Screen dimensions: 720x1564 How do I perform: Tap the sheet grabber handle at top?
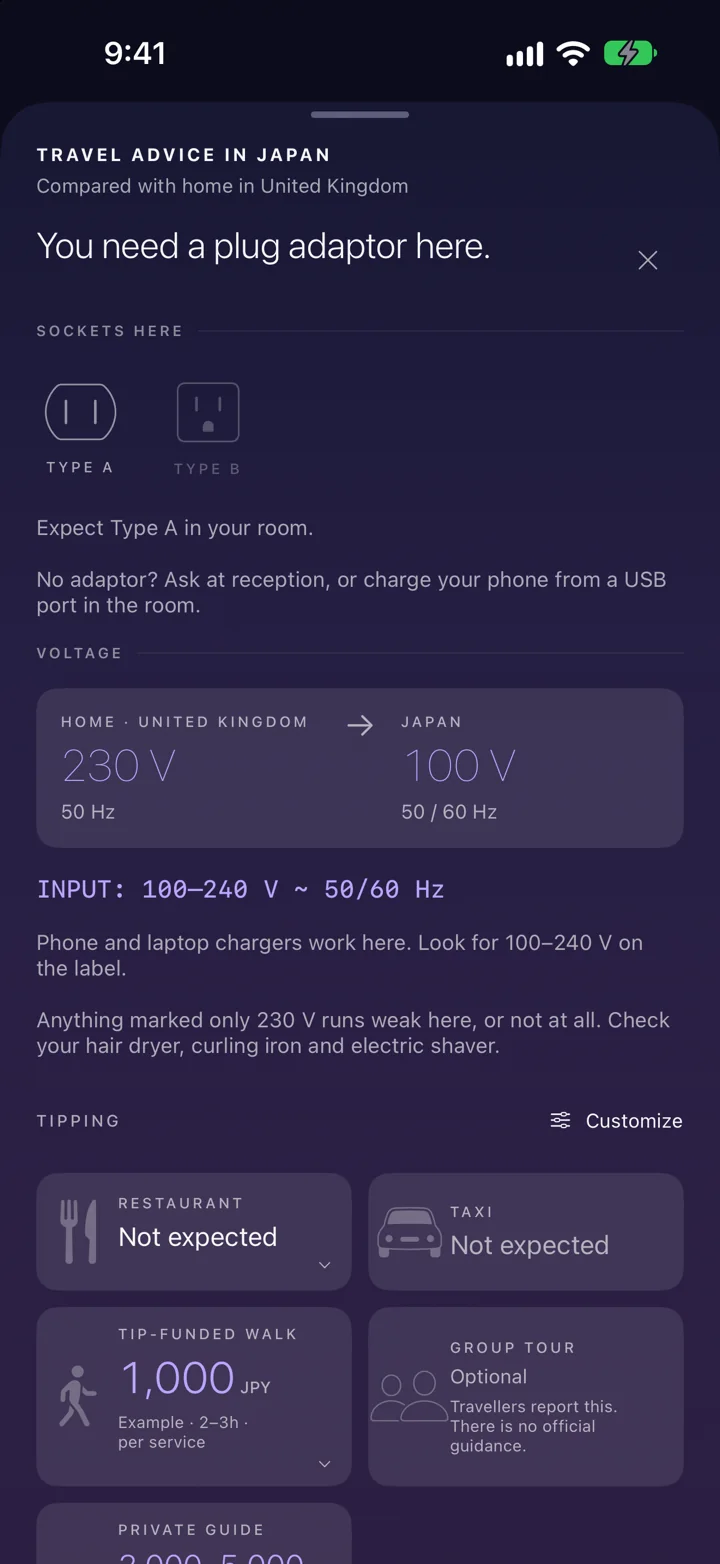point(360,115)
